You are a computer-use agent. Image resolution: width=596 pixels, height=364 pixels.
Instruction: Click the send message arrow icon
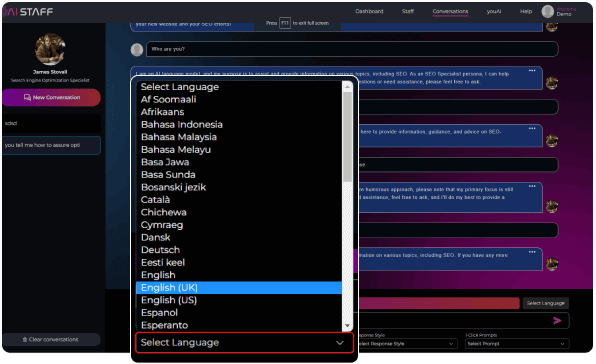(557, 321)
